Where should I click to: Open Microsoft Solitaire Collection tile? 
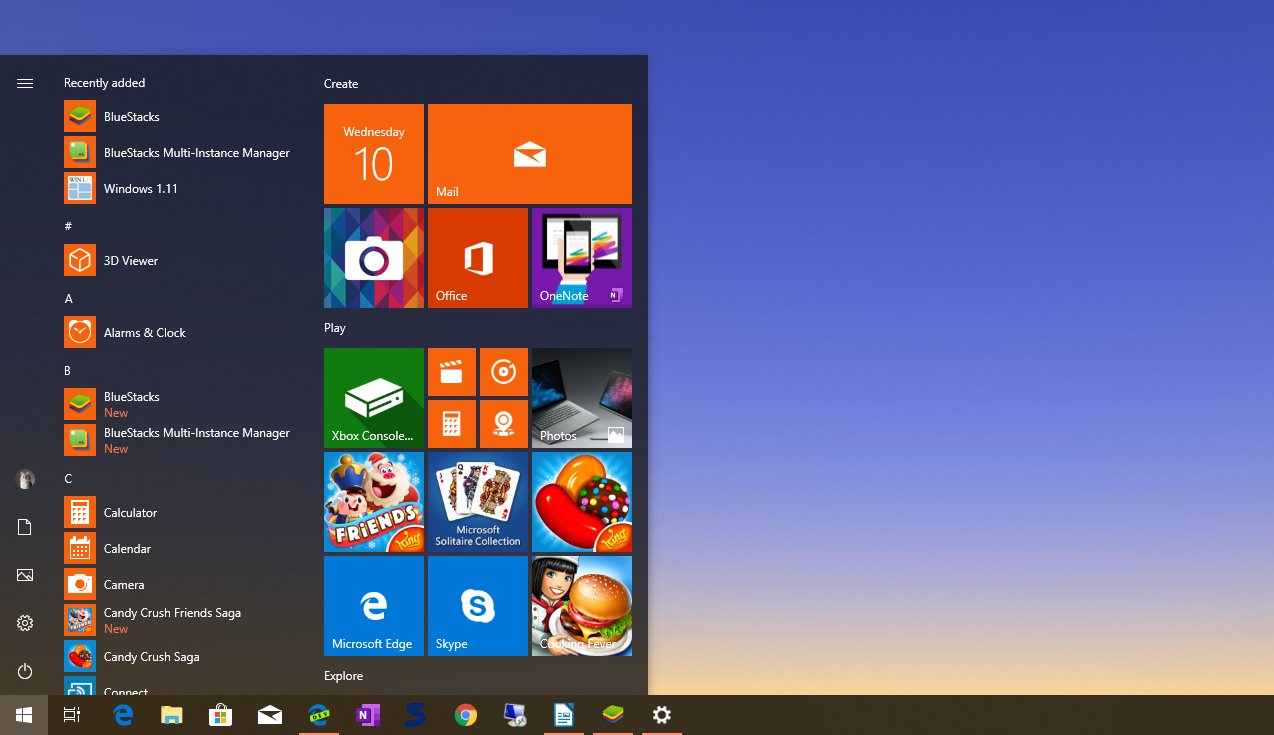(x=478, y=502)
